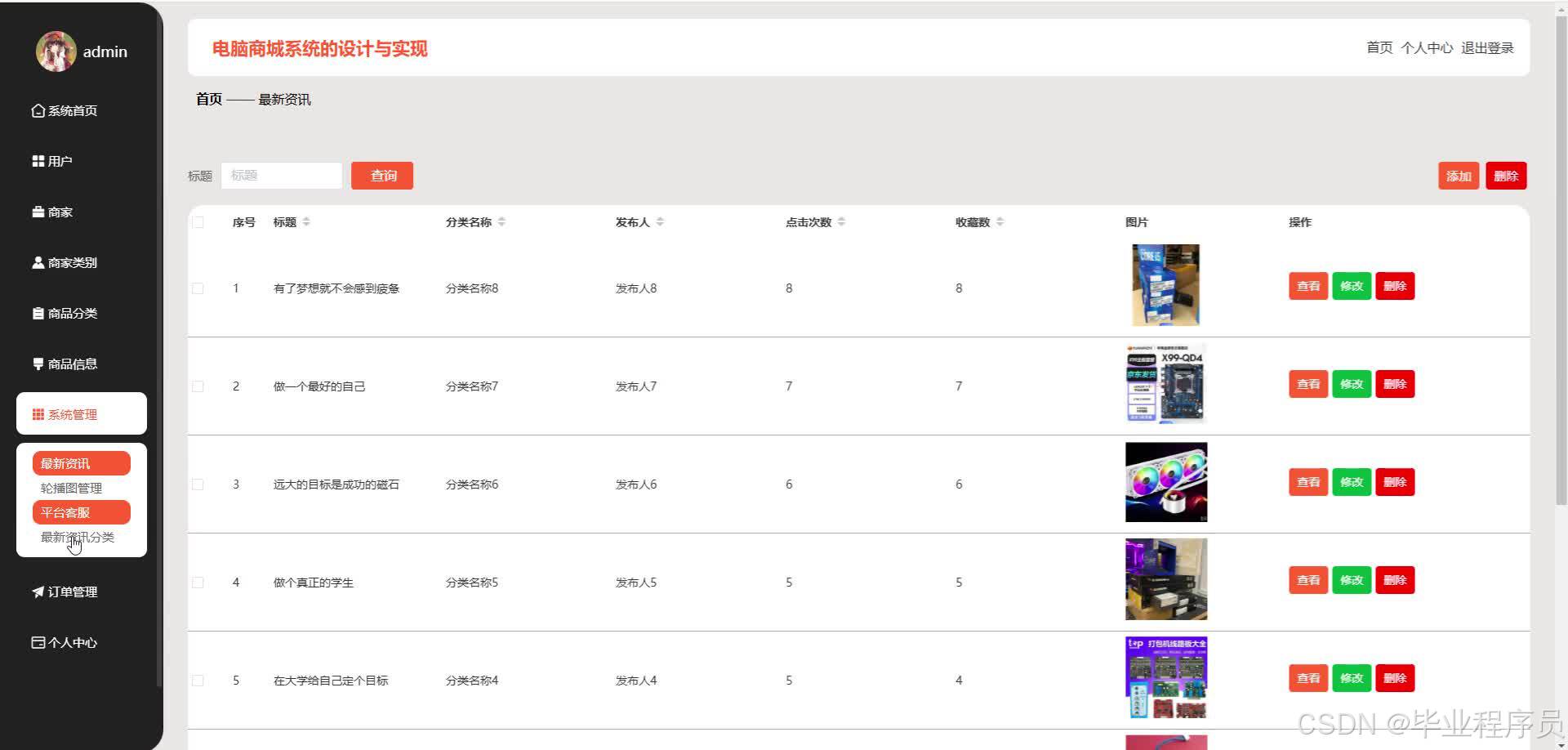Click 查看 for row 分类名称5
1568x750 pixels.
(1308, 580)
